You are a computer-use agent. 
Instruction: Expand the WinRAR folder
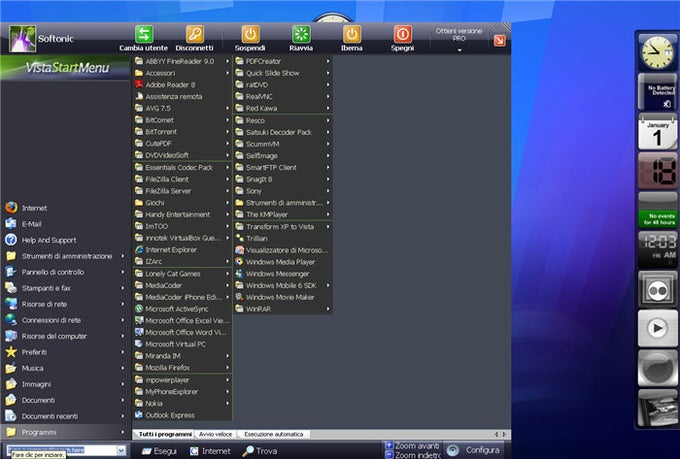pyautogui.click(x=283, y=308)
